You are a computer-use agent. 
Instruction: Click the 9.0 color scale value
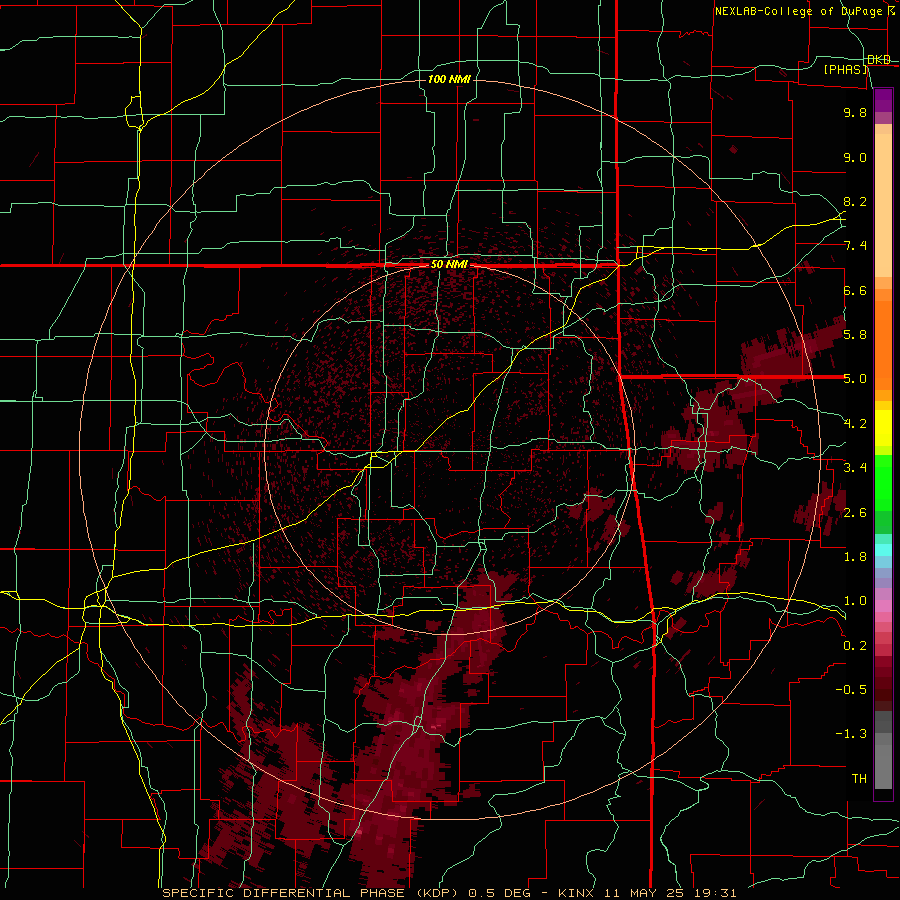click(855, 157)
